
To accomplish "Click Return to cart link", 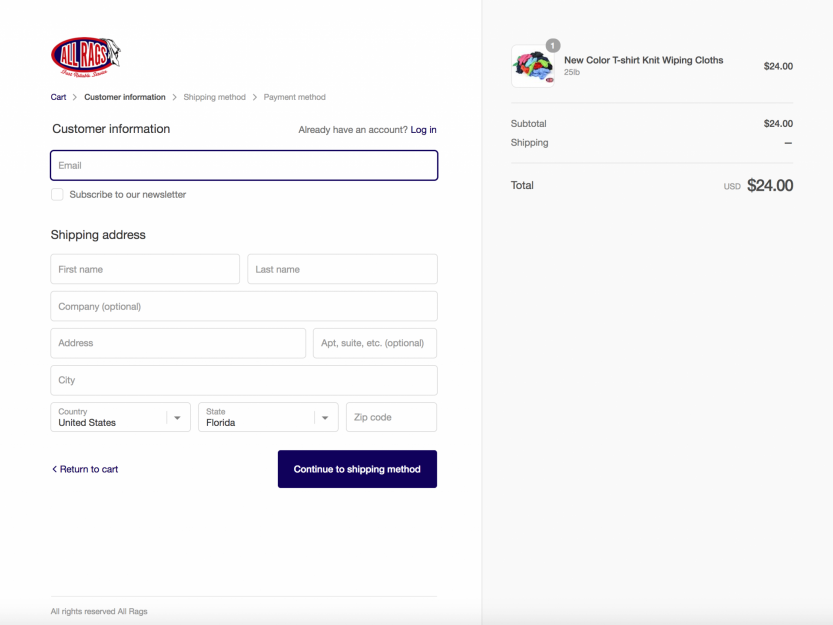I will click(x=85, y=469).
